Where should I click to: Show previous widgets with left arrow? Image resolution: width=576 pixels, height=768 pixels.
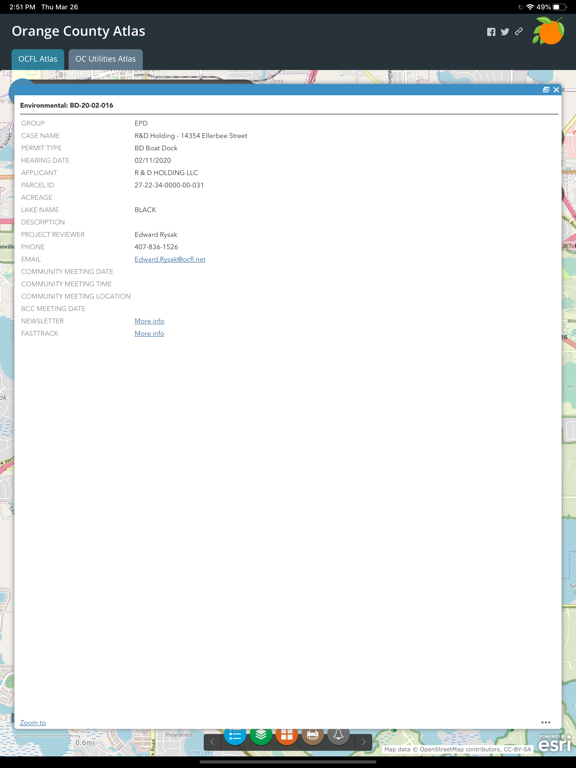click(212, 742)
